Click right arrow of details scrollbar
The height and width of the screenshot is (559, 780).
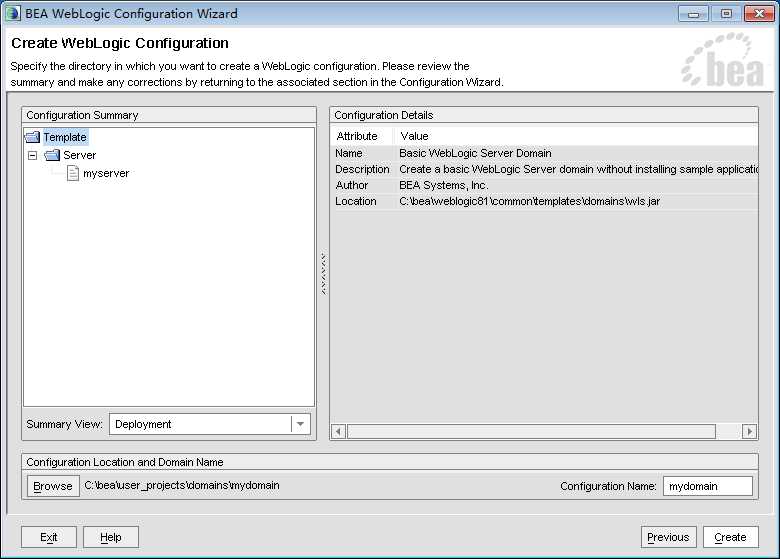(x=749, y=431)
